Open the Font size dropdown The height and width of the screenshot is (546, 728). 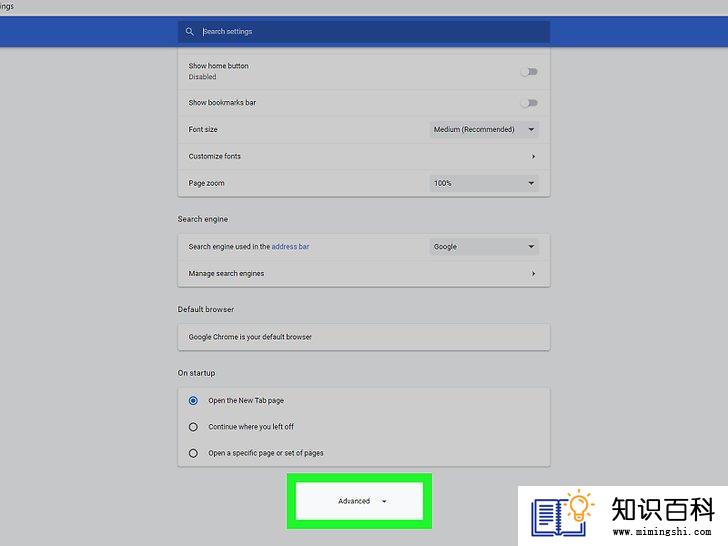pyautogui.click(x=484, y=129)
